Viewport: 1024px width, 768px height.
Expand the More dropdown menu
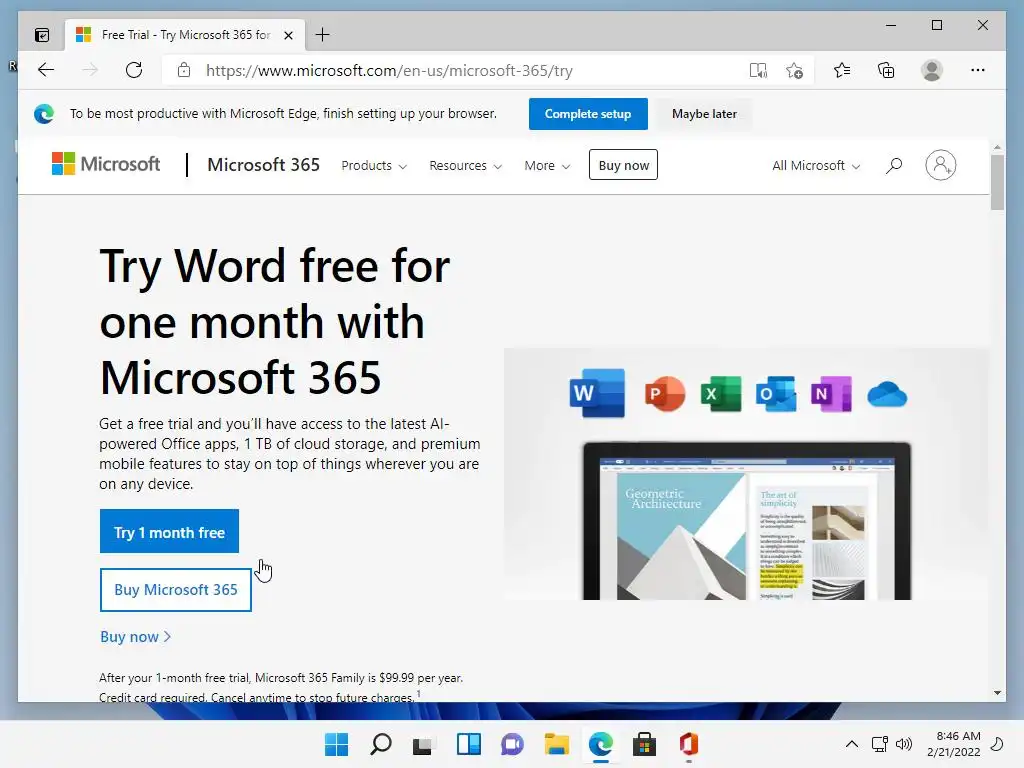[x=547, y=165]
